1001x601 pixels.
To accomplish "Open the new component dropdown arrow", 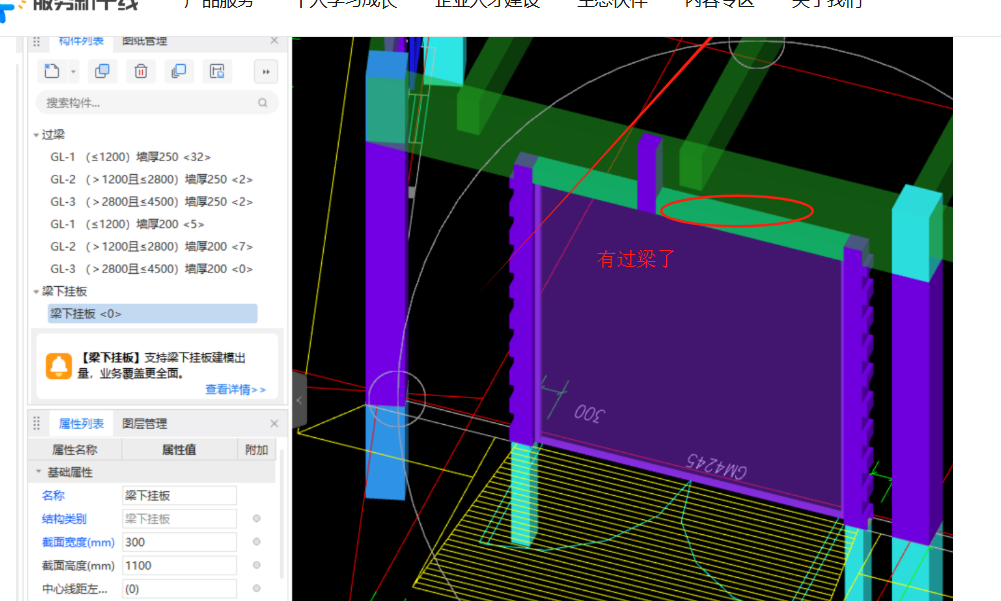I will tap(73, 72).
